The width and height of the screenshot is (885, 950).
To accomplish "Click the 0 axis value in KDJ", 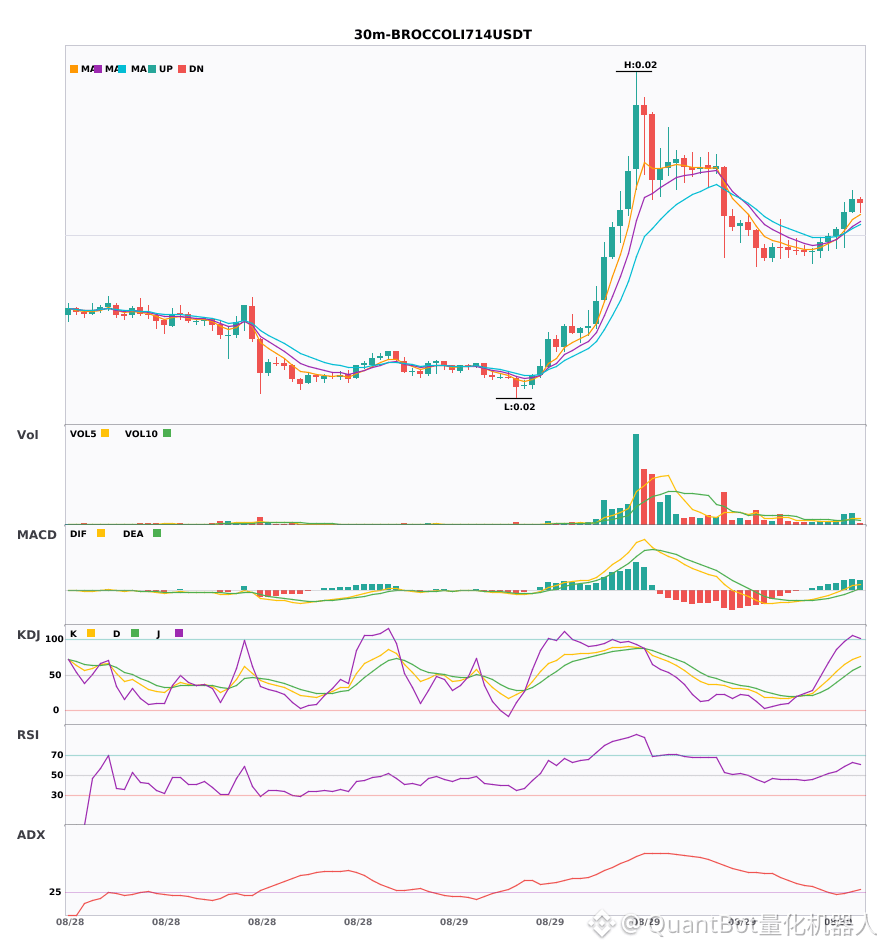I will 56,710.
